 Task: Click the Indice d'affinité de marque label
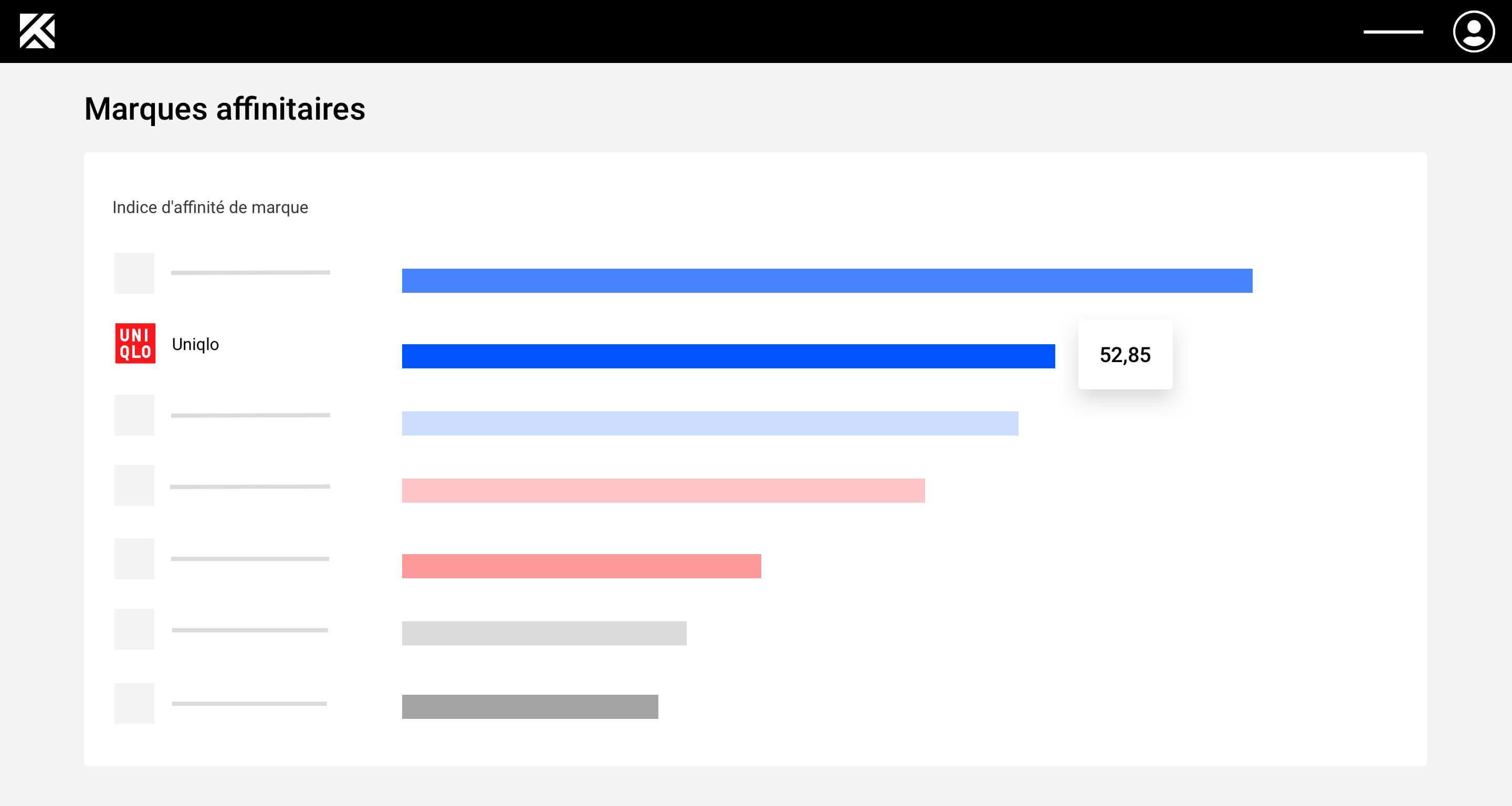(210, 207)
